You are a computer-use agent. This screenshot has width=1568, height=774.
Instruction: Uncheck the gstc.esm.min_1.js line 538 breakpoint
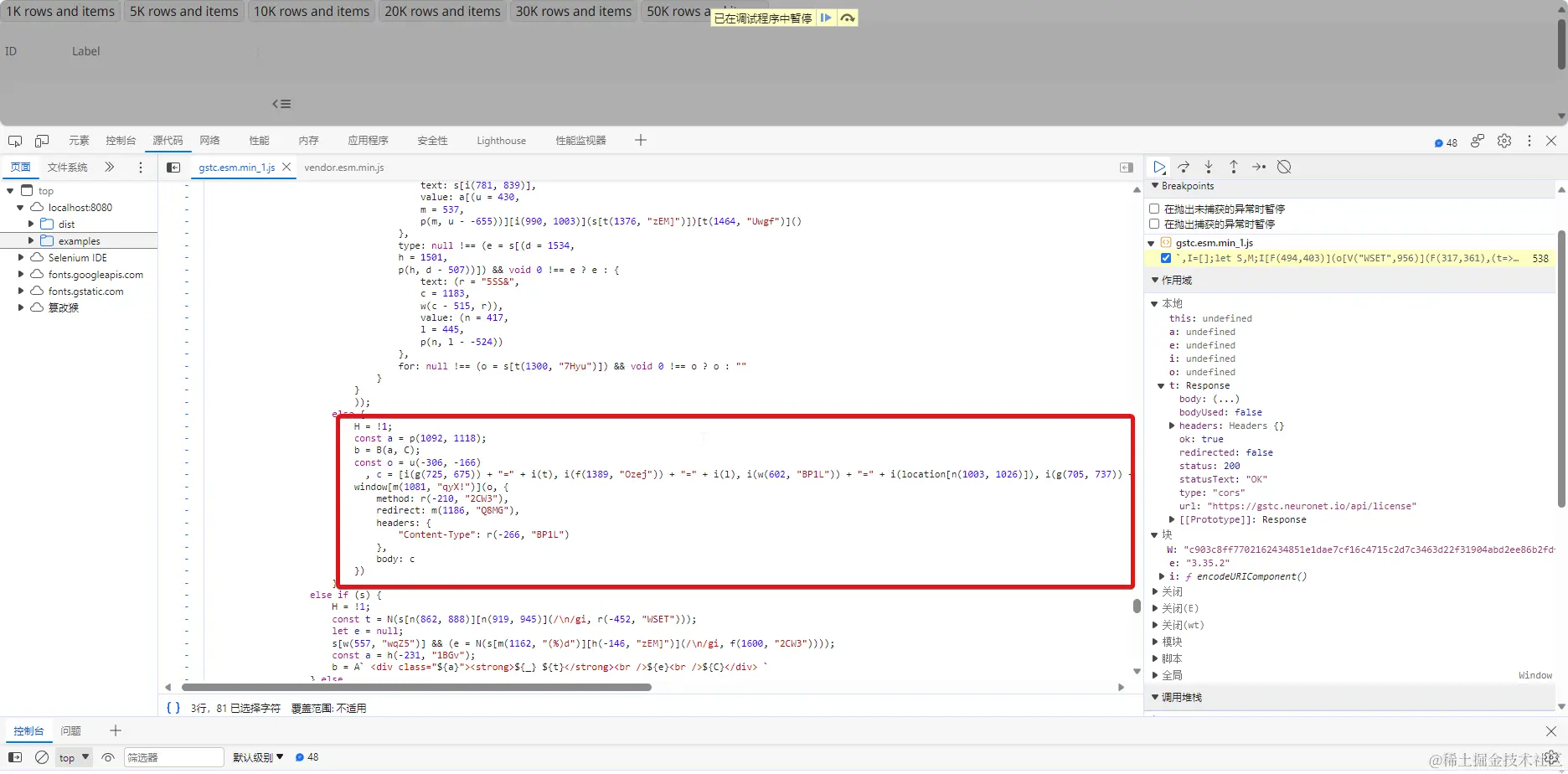[x=1166, y=258]
